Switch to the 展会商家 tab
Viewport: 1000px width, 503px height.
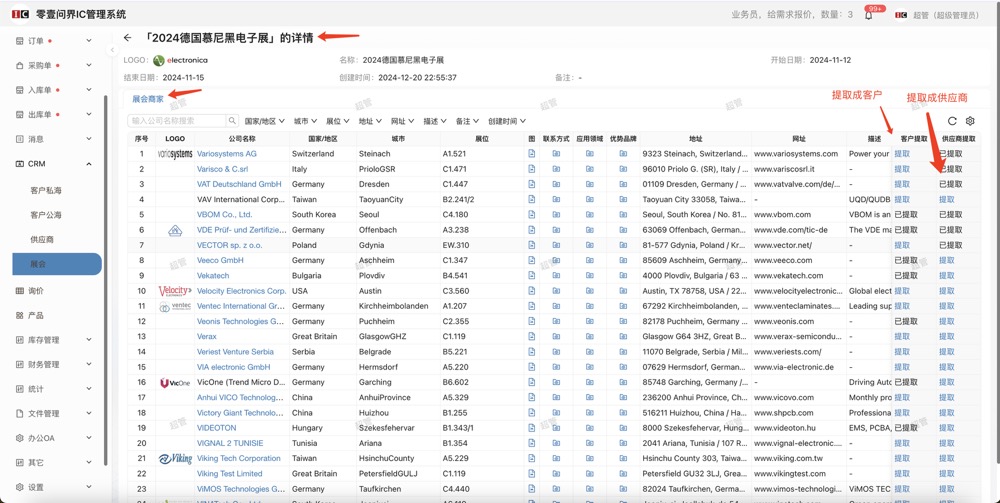point(148,99)
